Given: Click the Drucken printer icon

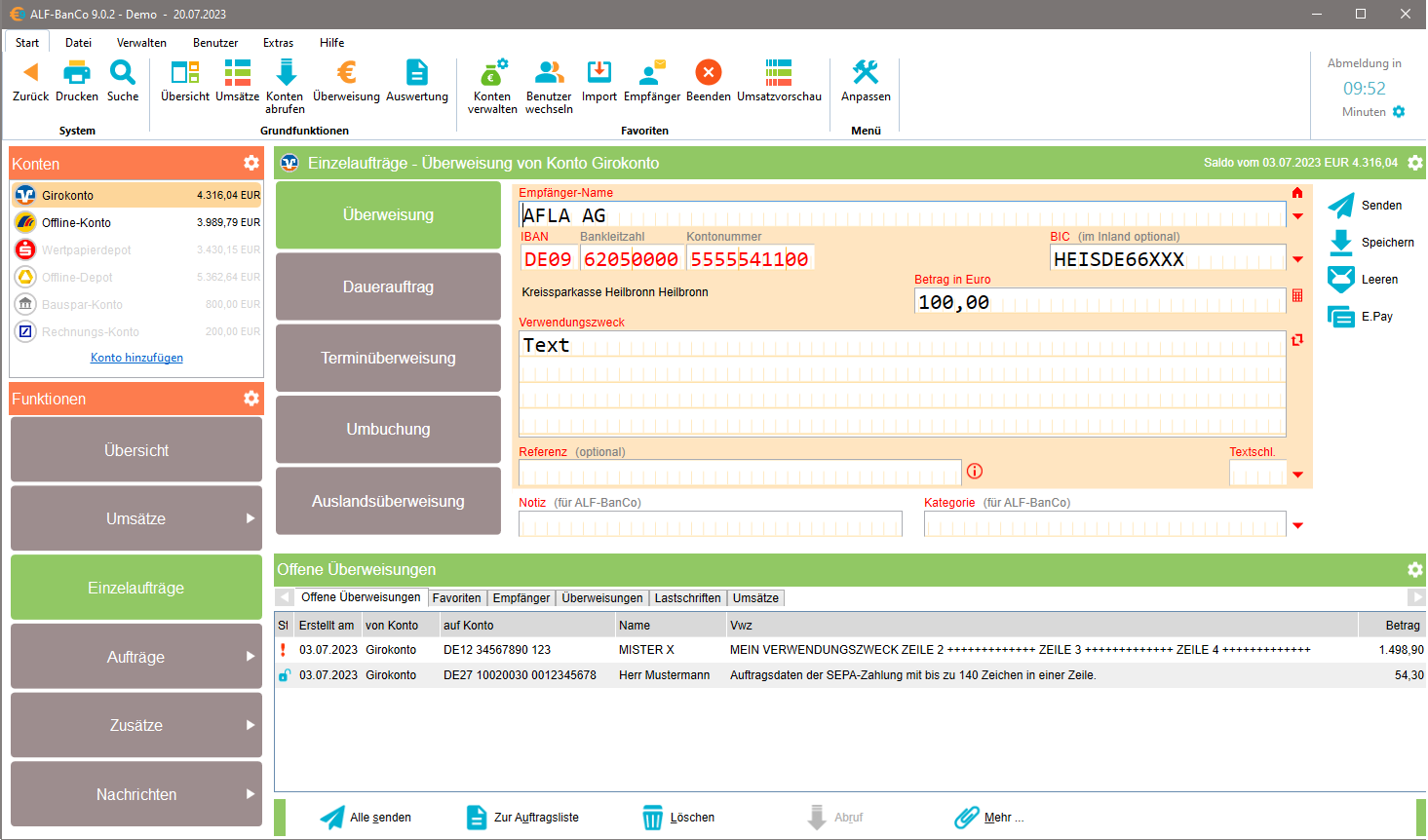Looking at the screenshot, I should point(77,72).
